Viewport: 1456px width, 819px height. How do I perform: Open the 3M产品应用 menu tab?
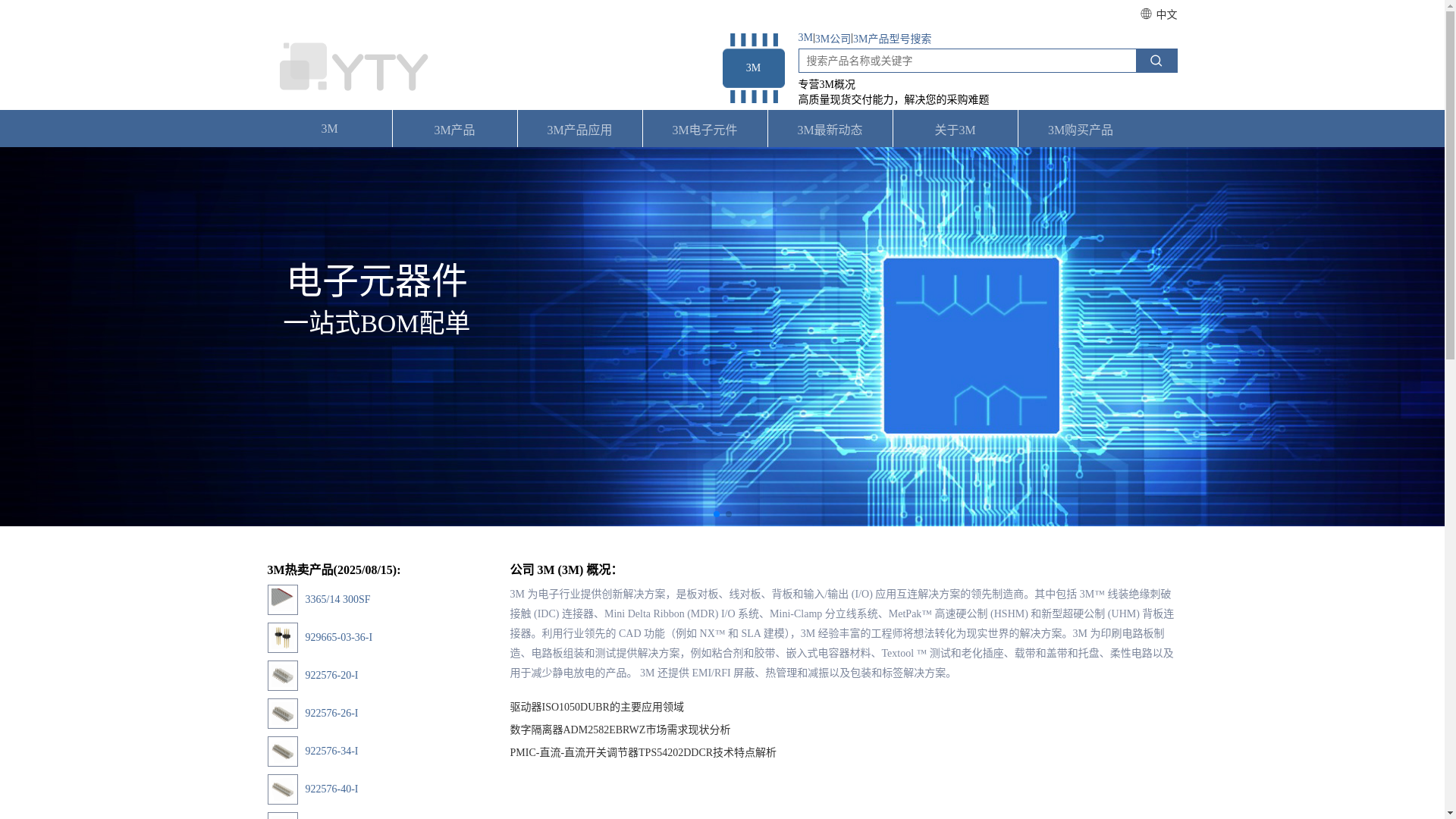click(579, 129)
